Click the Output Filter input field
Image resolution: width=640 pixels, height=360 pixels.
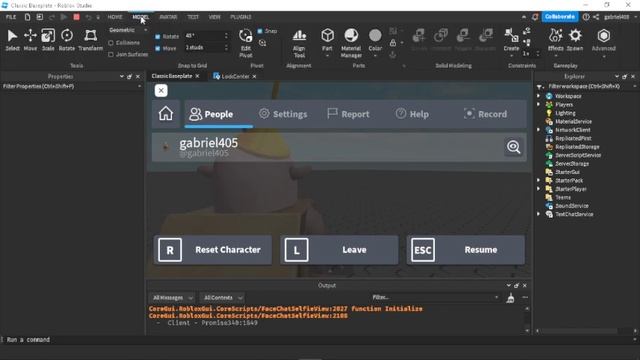point(434,298)
